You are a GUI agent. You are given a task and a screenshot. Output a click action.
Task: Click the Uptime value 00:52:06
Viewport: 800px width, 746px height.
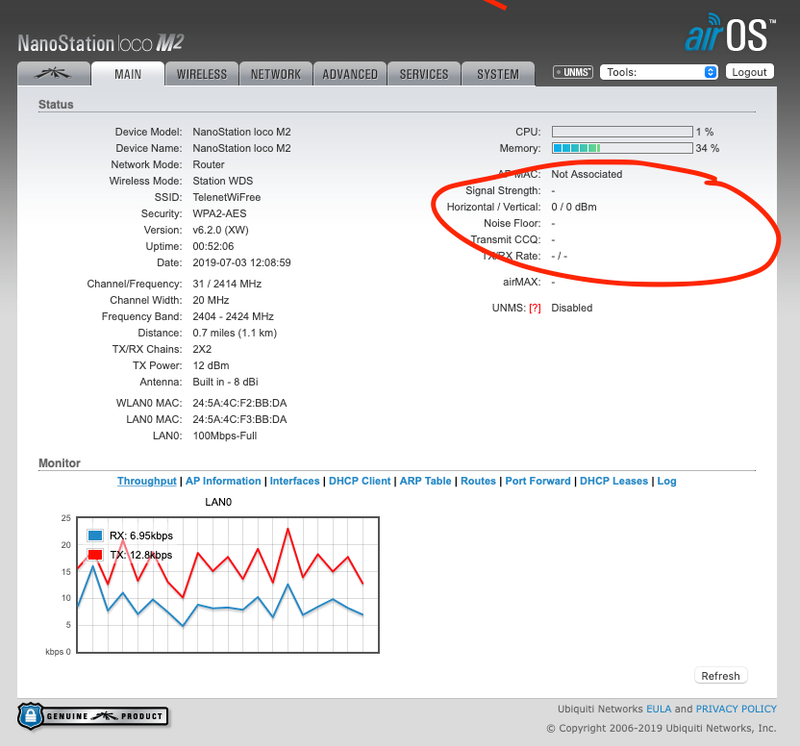coord(213,246)
